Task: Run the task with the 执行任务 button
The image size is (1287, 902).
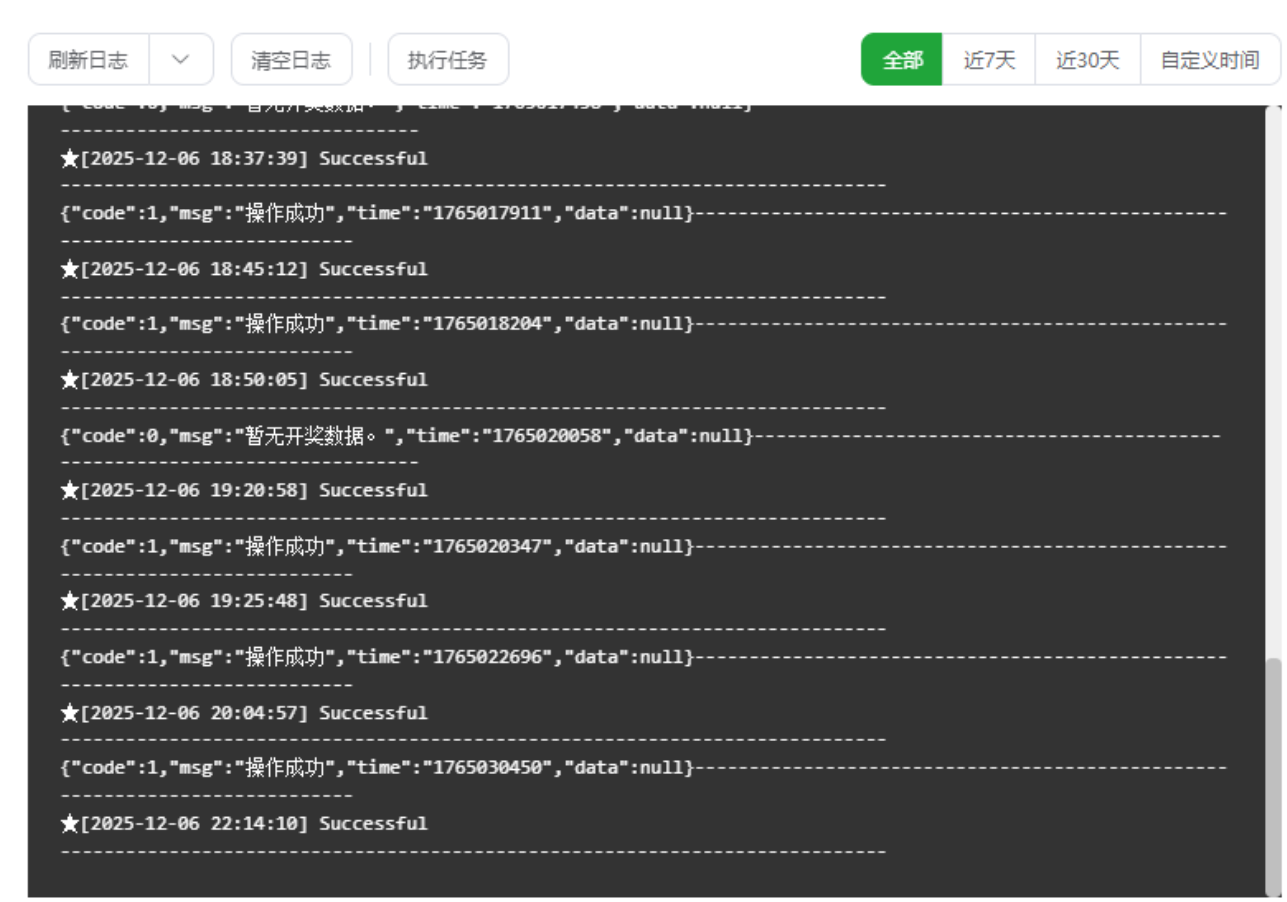Action: coord(447,60)
